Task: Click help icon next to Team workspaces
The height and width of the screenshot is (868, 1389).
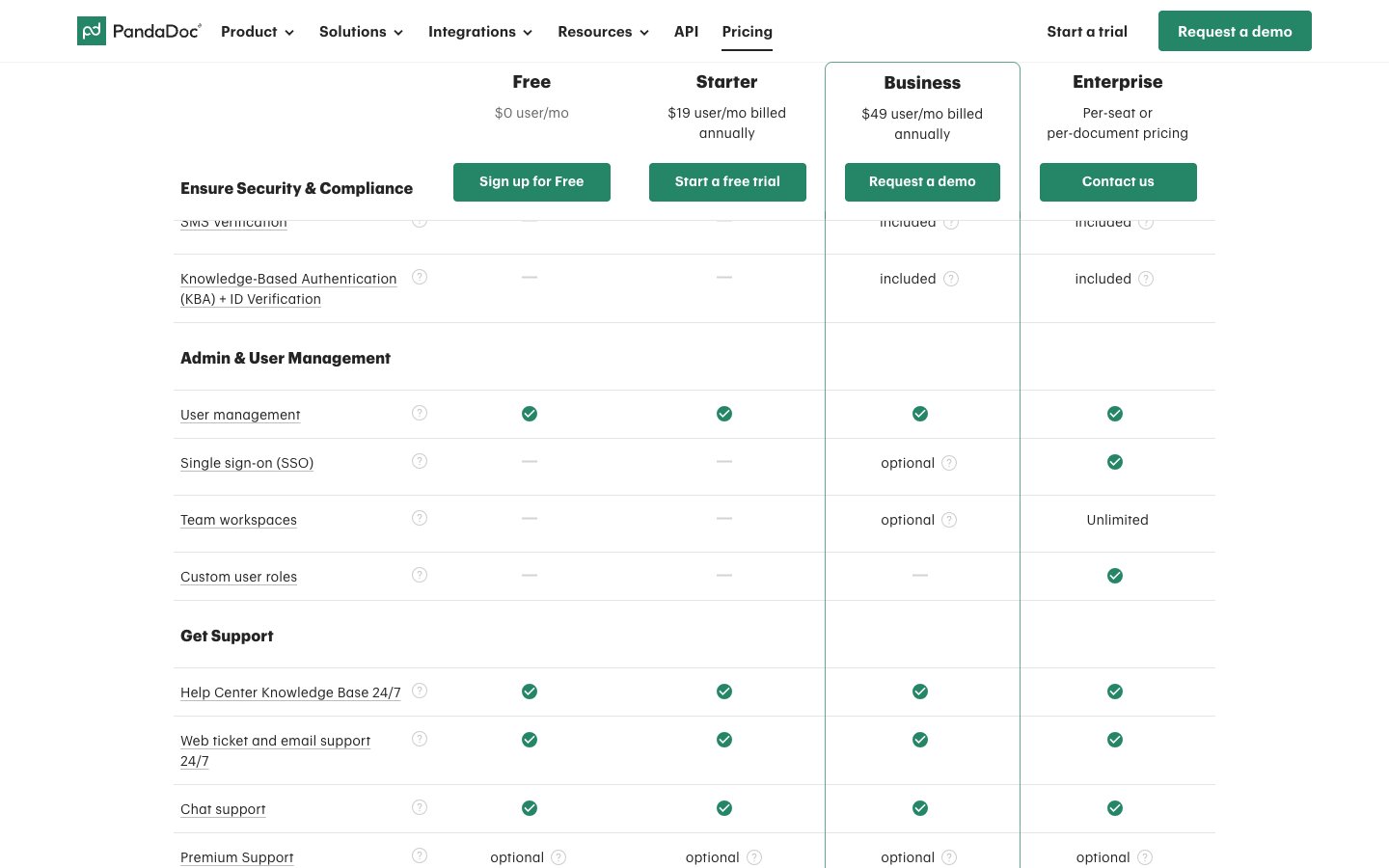Action: (x=420, y=518)
